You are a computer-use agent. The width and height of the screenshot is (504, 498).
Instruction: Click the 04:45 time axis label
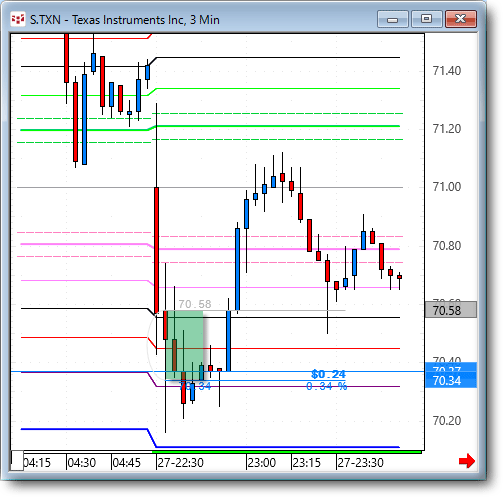pos(127,463)
